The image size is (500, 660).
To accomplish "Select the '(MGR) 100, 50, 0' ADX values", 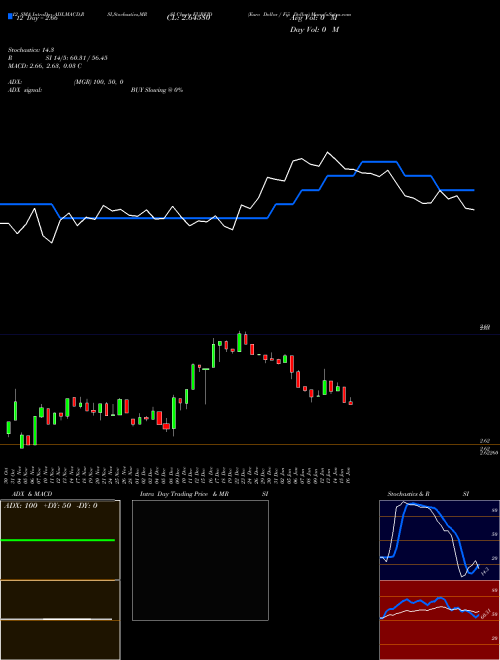I will point(98,82).
